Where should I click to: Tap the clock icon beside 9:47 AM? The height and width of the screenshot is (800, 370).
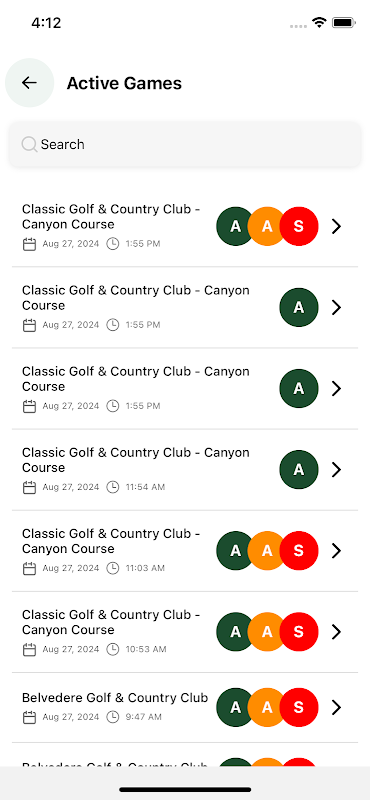[112, 717]
